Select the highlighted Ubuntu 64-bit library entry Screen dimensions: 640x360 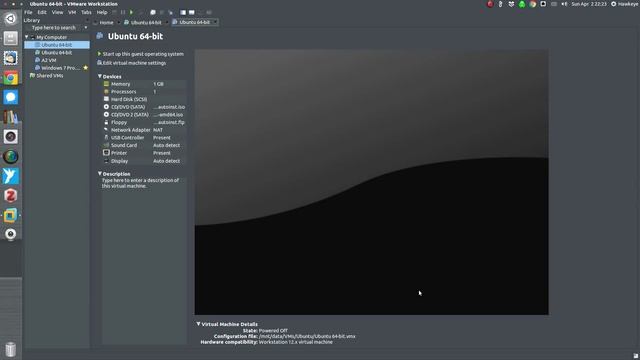[57, 45]
